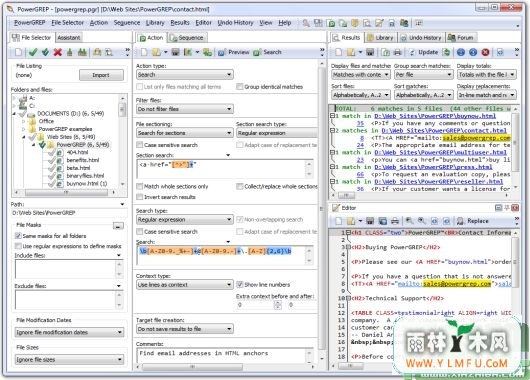
Task: Open the Context type dropdown
Action: pyautogui.click(x=185, y=285)
